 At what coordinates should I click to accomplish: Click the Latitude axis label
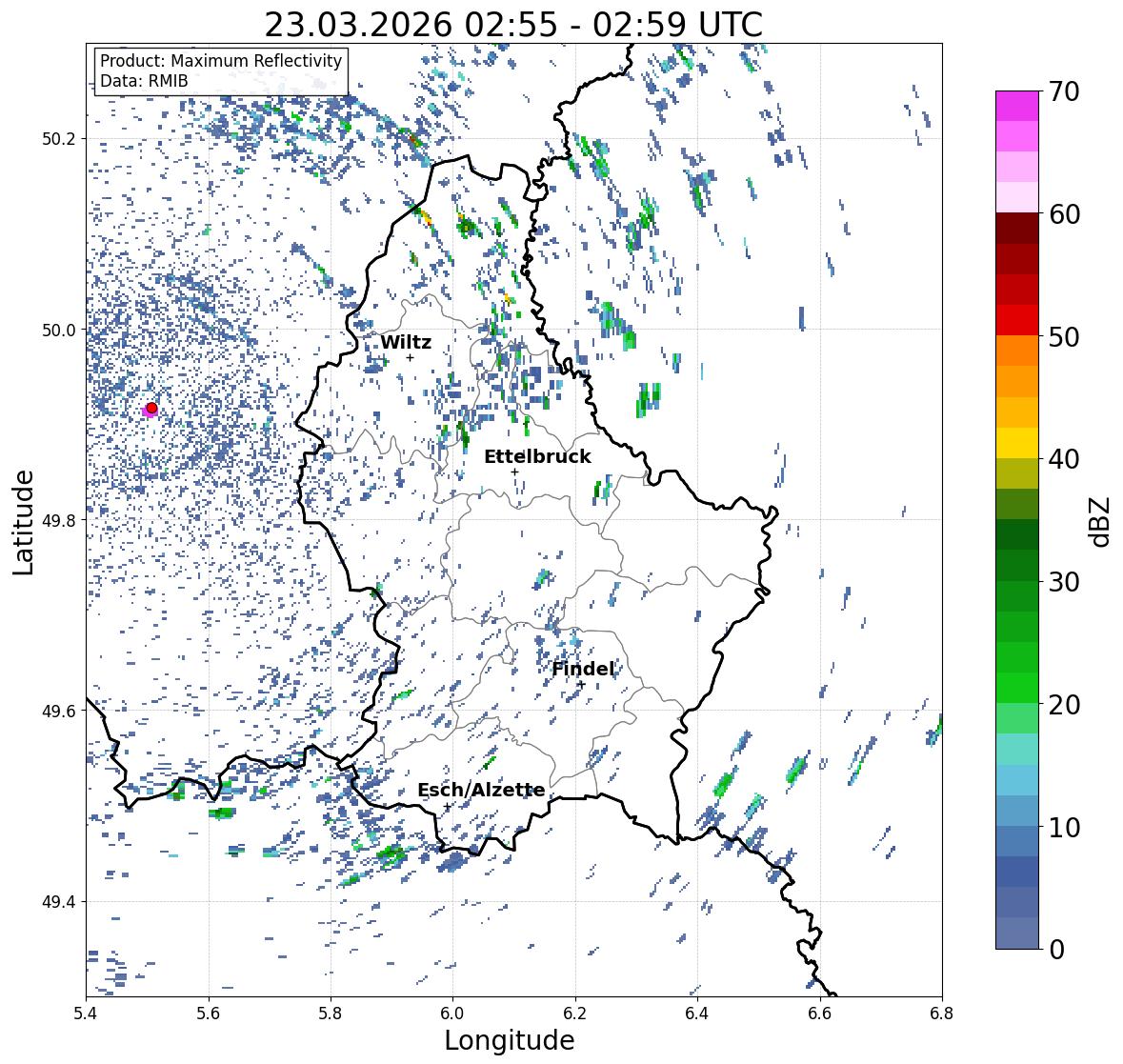23,522
